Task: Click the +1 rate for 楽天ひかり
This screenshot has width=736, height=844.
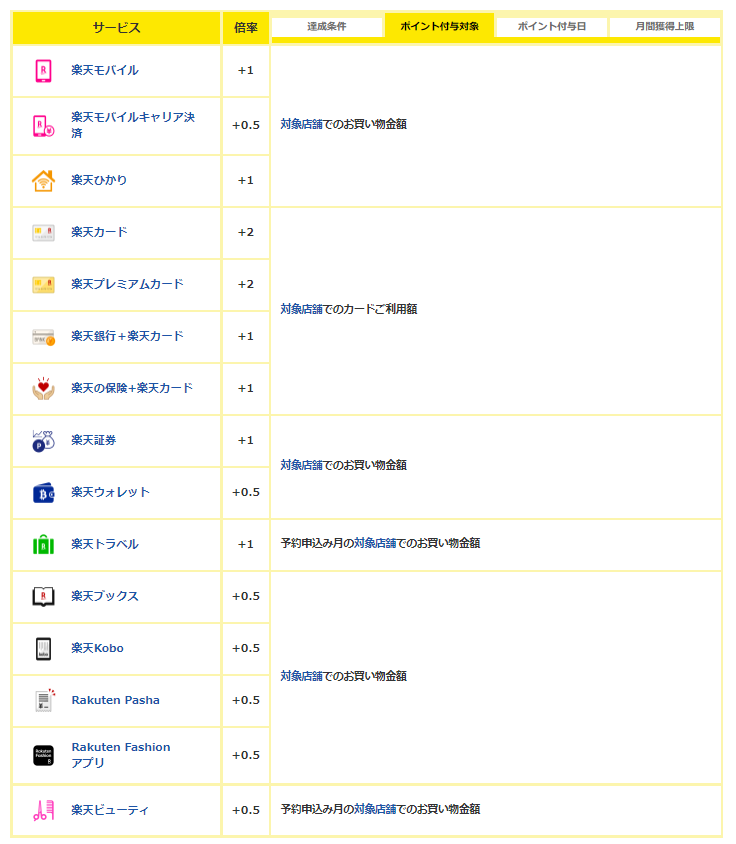Action: [246, 181]
